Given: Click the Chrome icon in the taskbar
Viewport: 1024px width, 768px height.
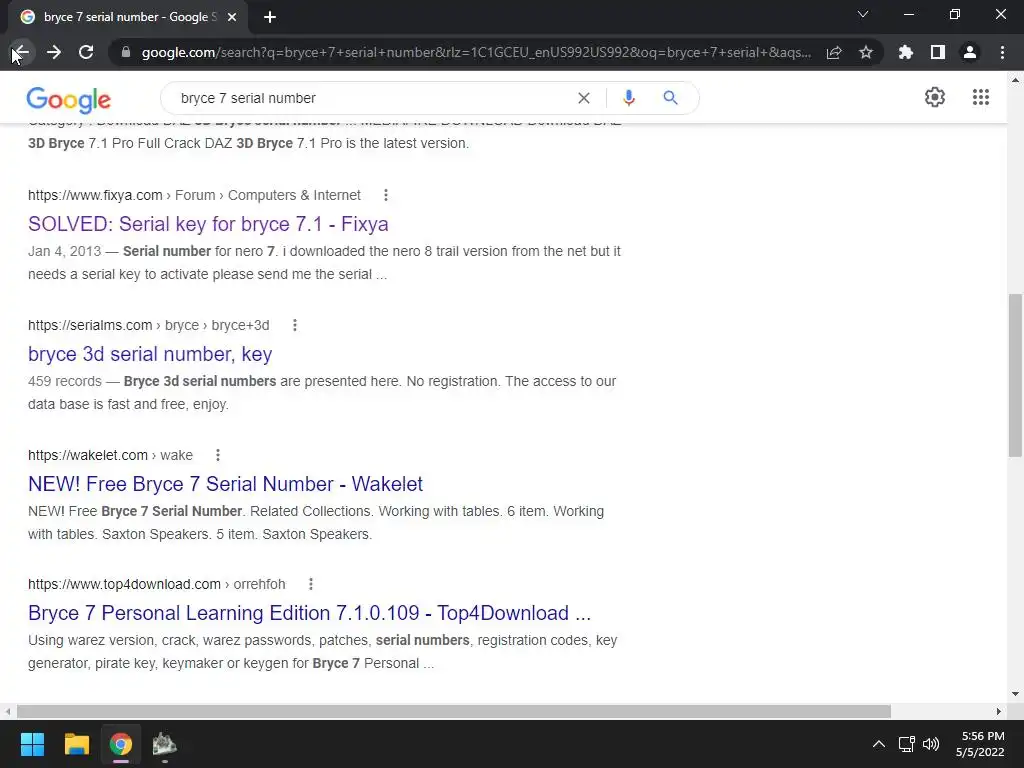Looking at the screenshot, I should pyautogui.click(x=121, y=744).
